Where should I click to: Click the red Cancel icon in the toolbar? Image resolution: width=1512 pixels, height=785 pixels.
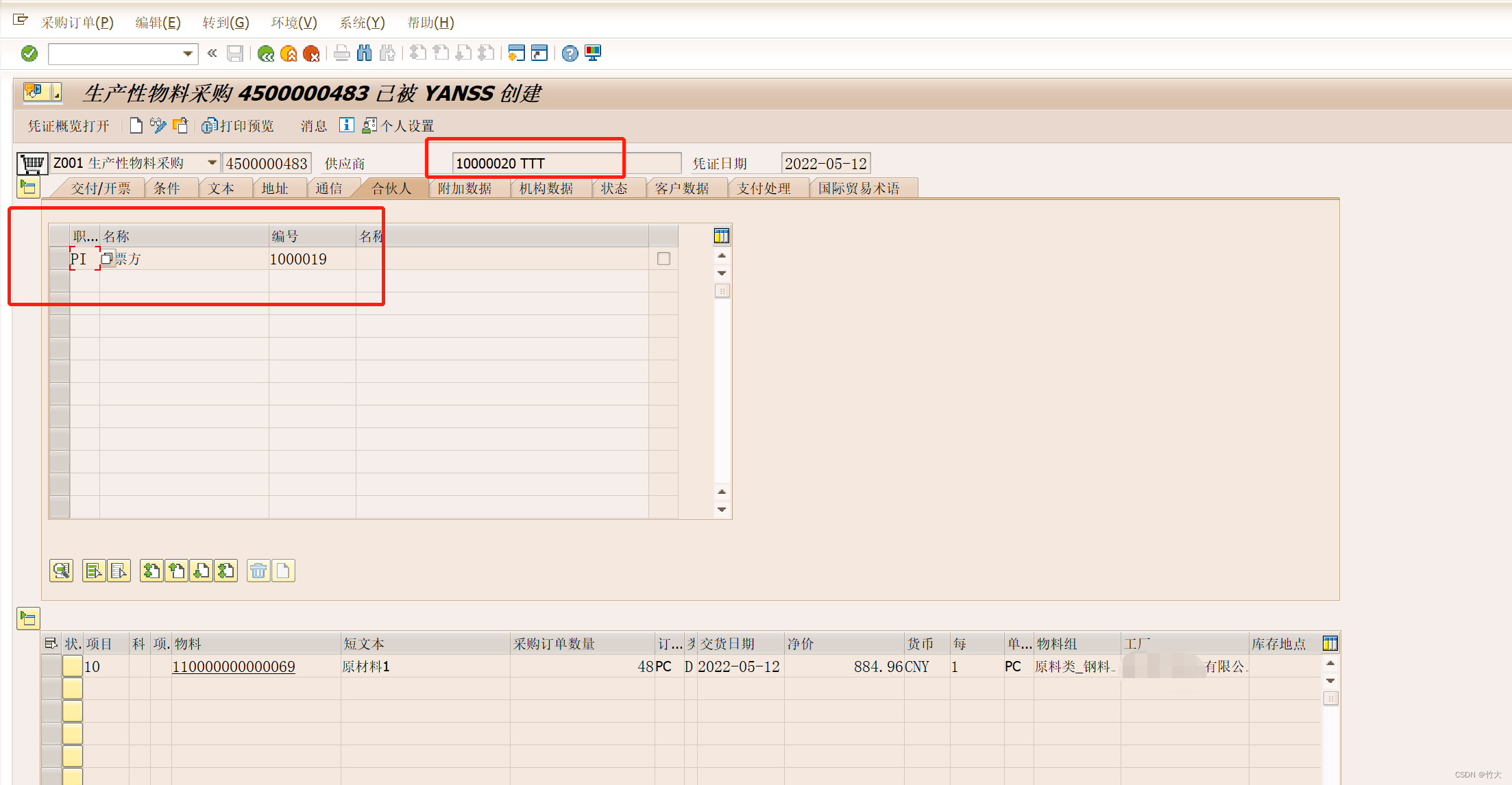[x=311, y=53]
